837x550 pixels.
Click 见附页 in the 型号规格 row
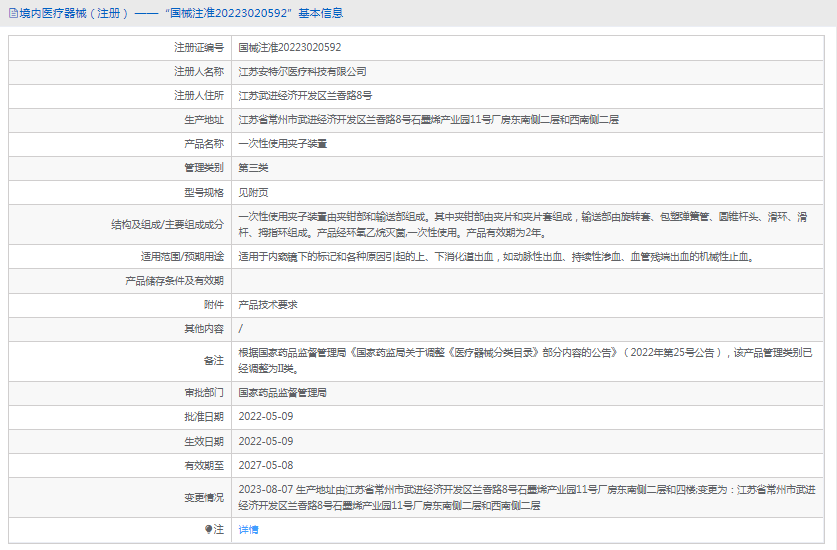pos(253,192)
